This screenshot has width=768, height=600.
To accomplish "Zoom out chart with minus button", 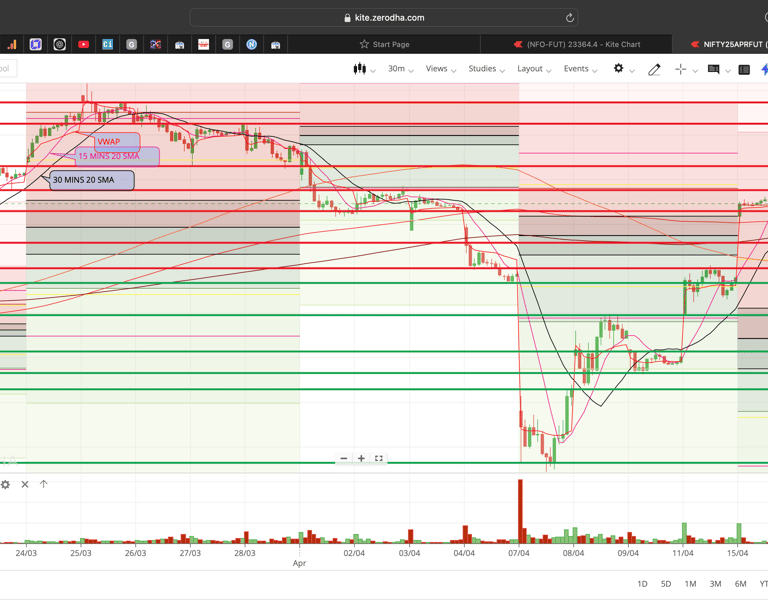I will pyautogui.click(x=344, y=458).
